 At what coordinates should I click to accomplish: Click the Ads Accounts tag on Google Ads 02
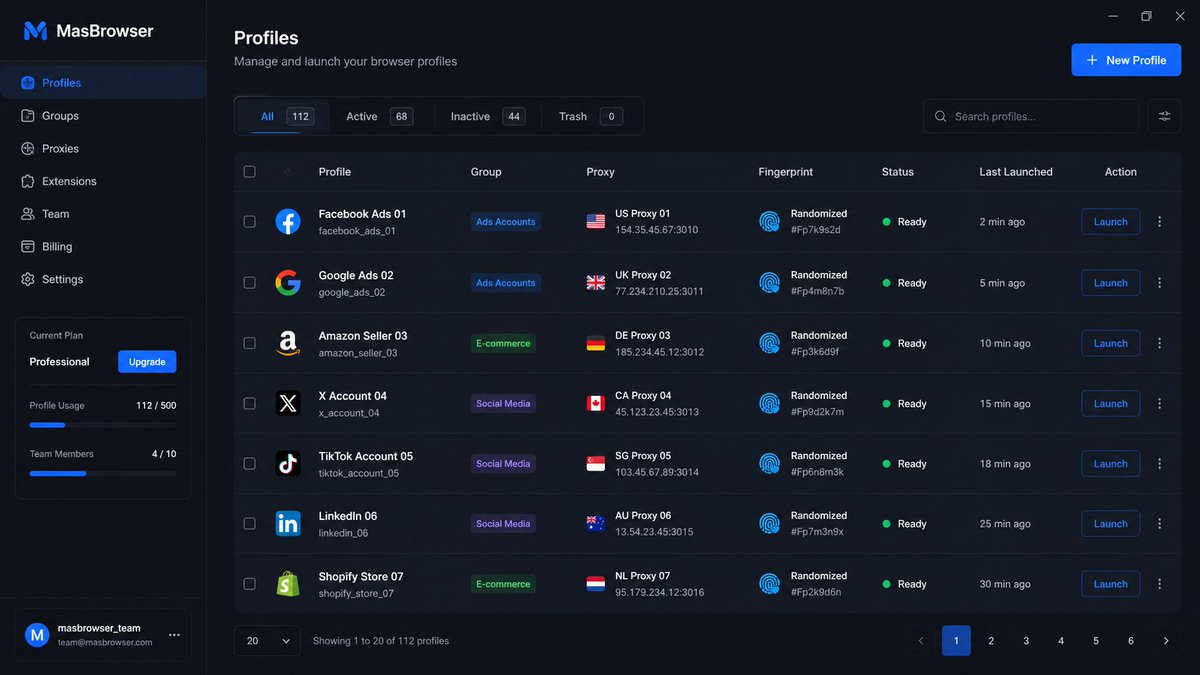(x=506, y=283)
